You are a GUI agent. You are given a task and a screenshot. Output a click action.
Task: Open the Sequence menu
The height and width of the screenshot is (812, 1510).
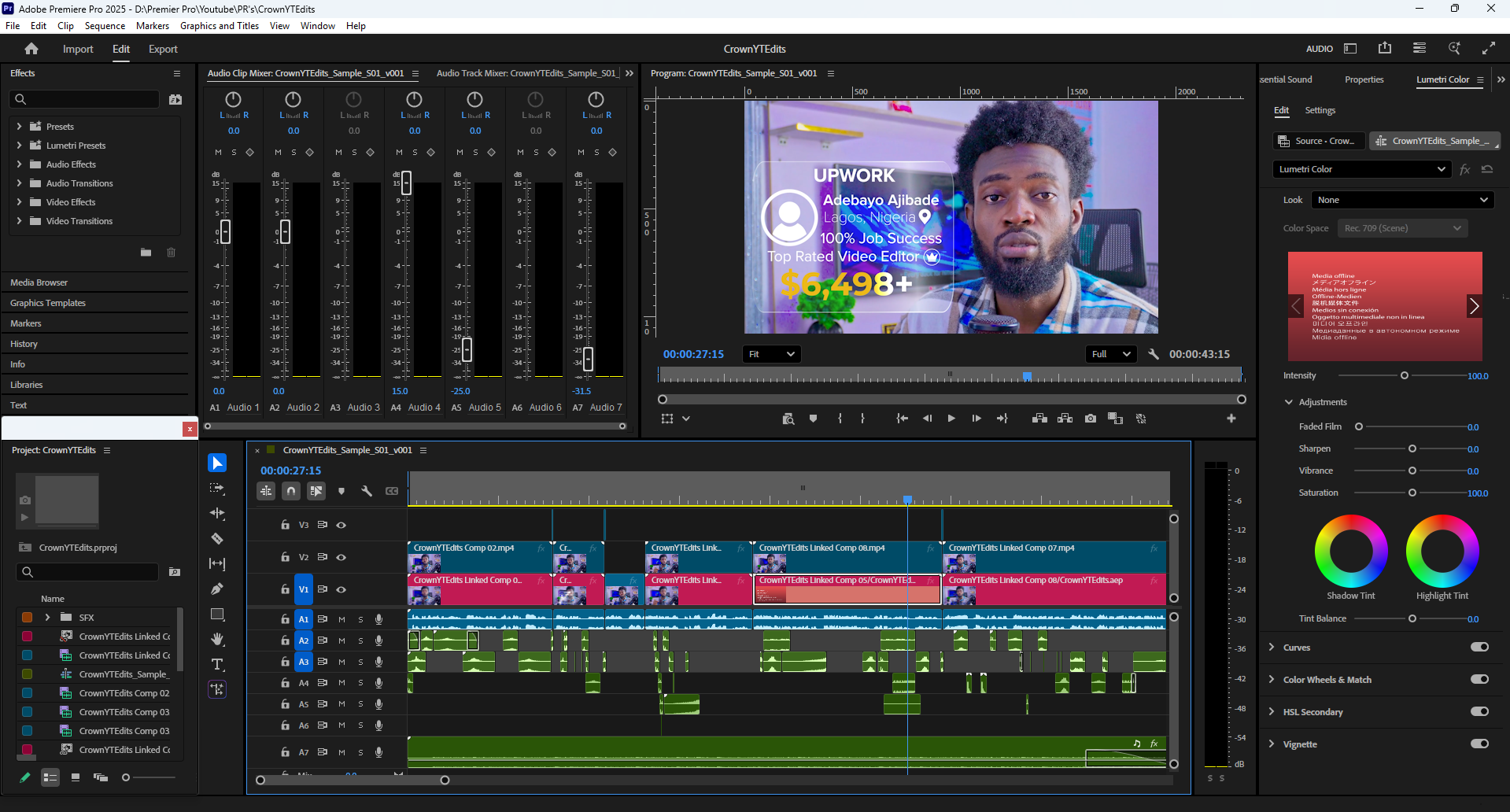pyautogui.click(x=105, y=26)
